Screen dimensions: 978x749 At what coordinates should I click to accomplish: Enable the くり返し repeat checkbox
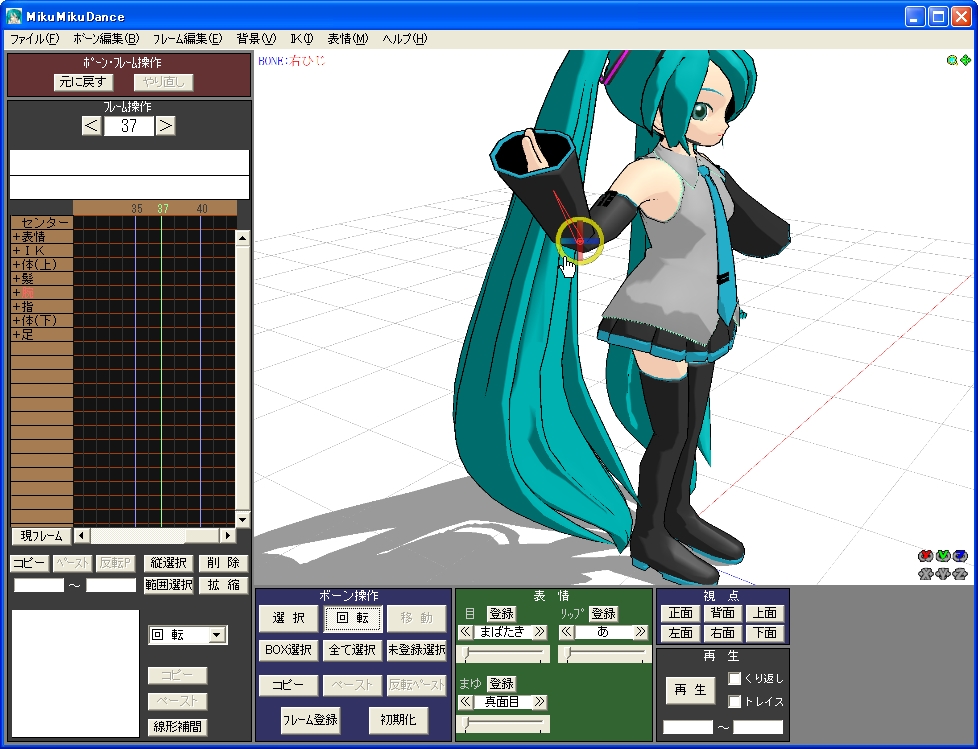click(735, 678)
